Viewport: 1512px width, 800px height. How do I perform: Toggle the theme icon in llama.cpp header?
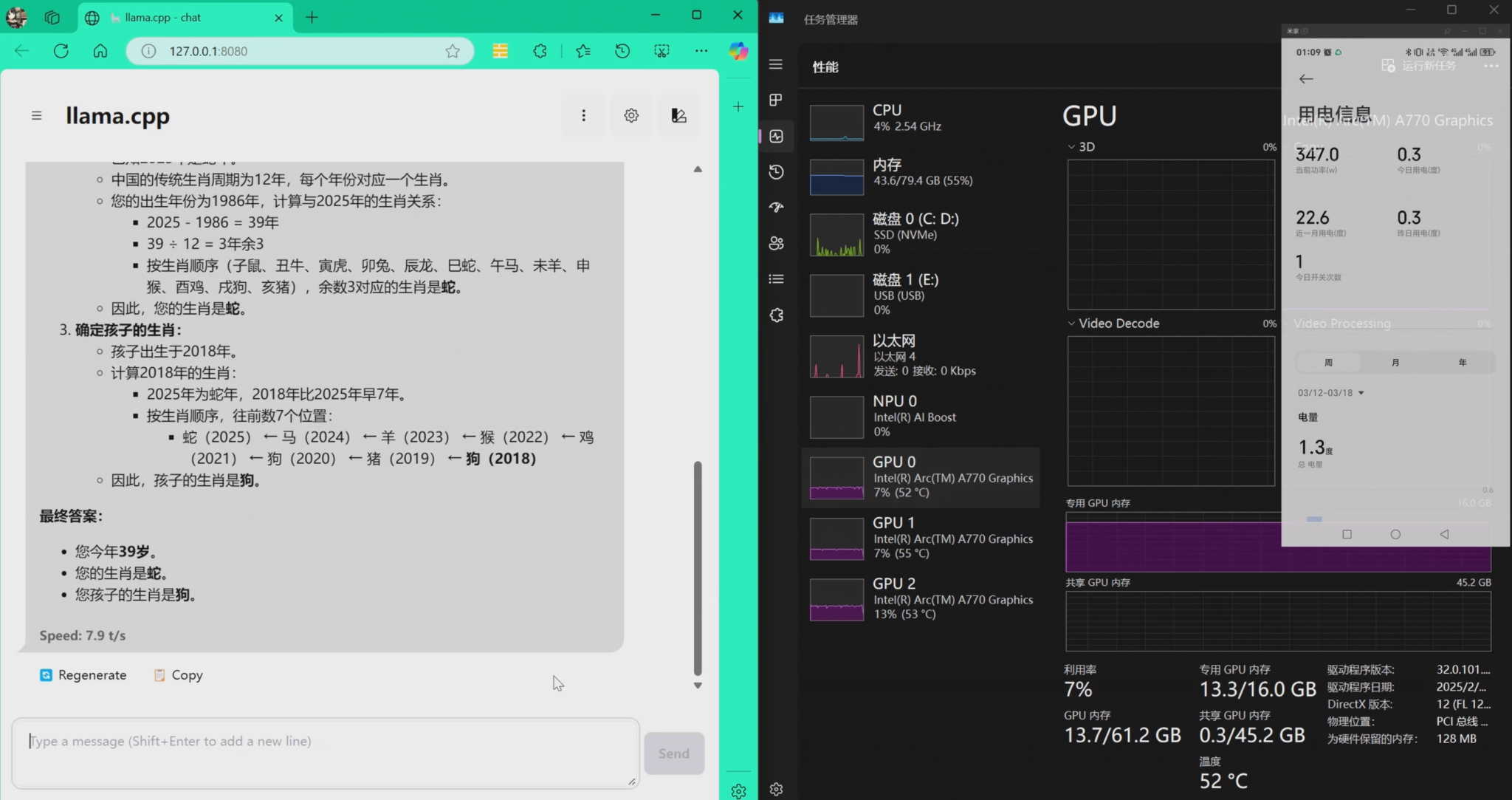[x=678, y=115]
